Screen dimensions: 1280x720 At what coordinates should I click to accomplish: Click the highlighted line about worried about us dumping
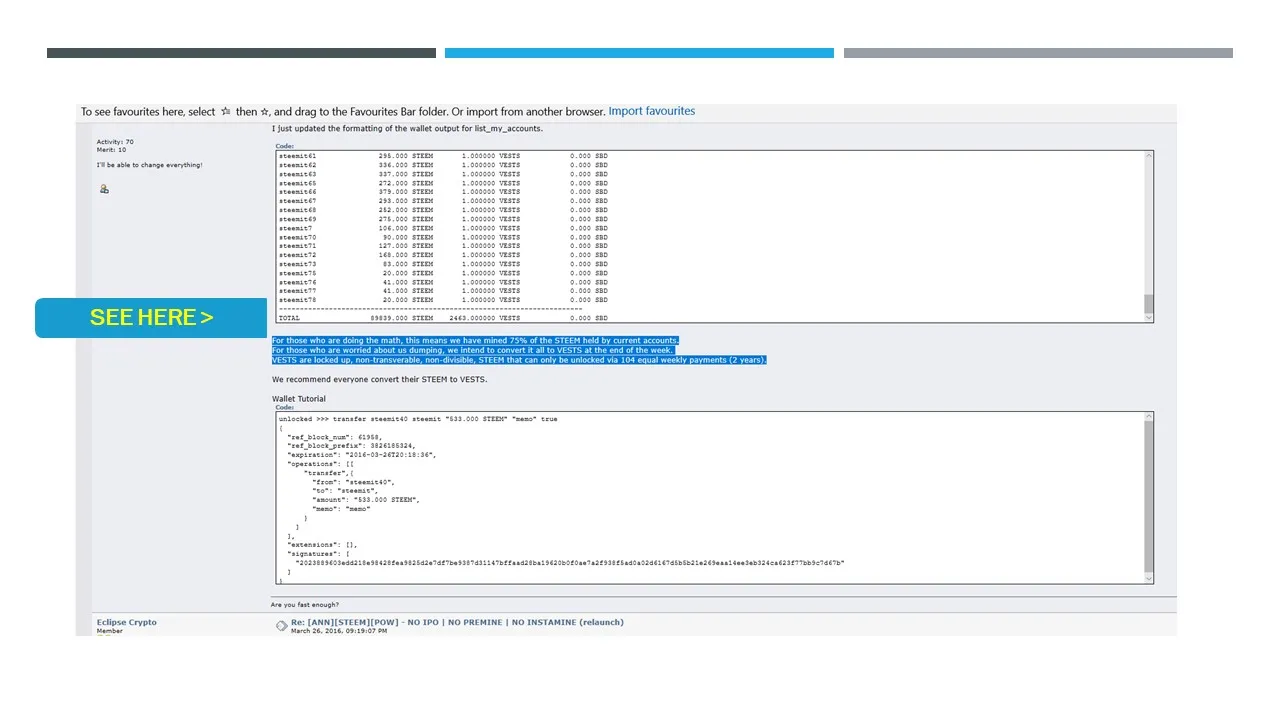pos(473,350)
